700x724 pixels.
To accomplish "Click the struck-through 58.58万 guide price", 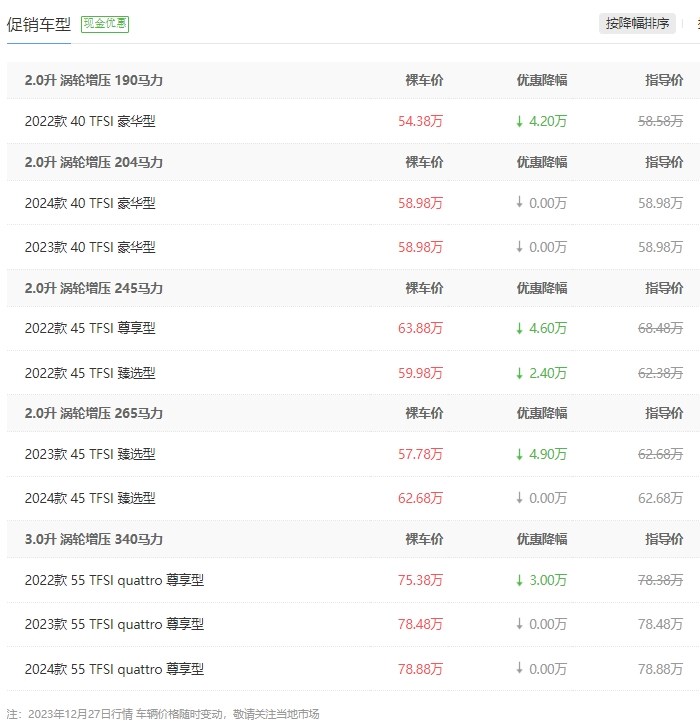I will pyautogui.click(x=660, y=121).
